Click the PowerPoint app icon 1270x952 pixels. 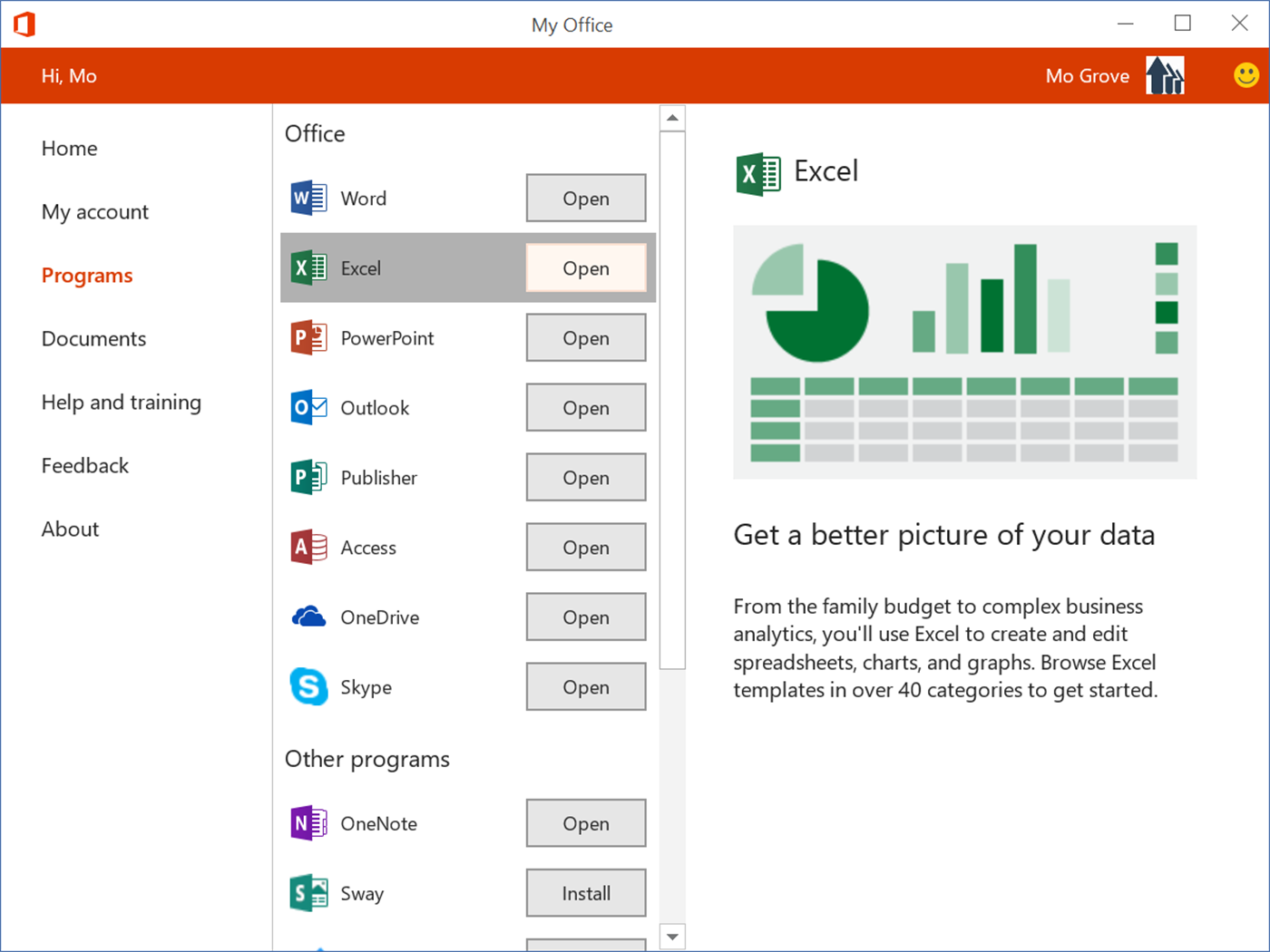[308, 337]
